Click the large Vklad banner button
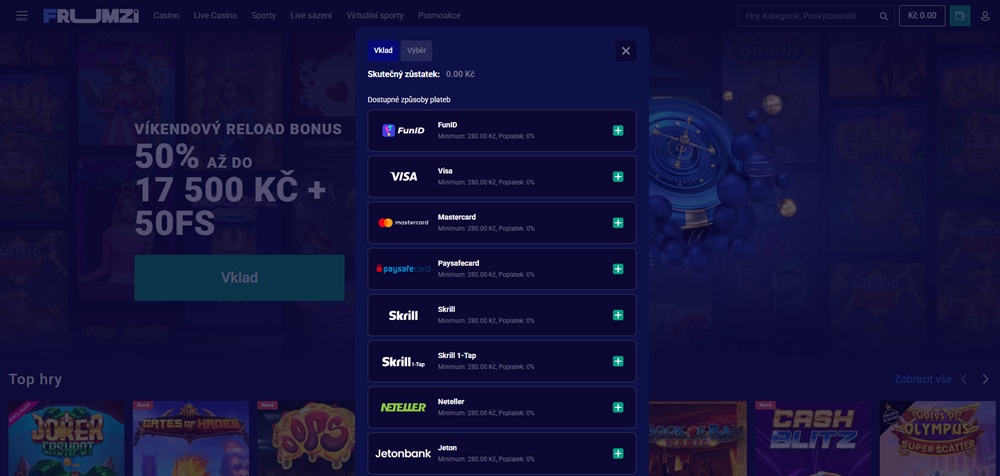 pos(239,278)
